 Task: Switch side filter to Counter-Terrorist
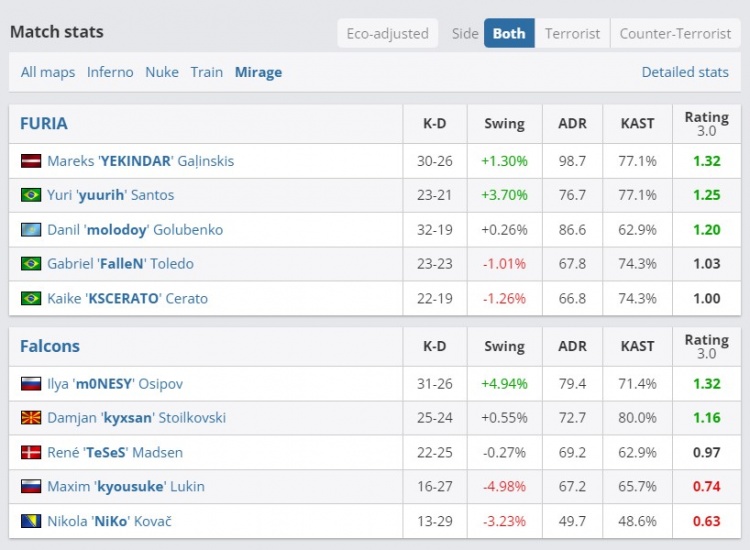pos(675,33)
